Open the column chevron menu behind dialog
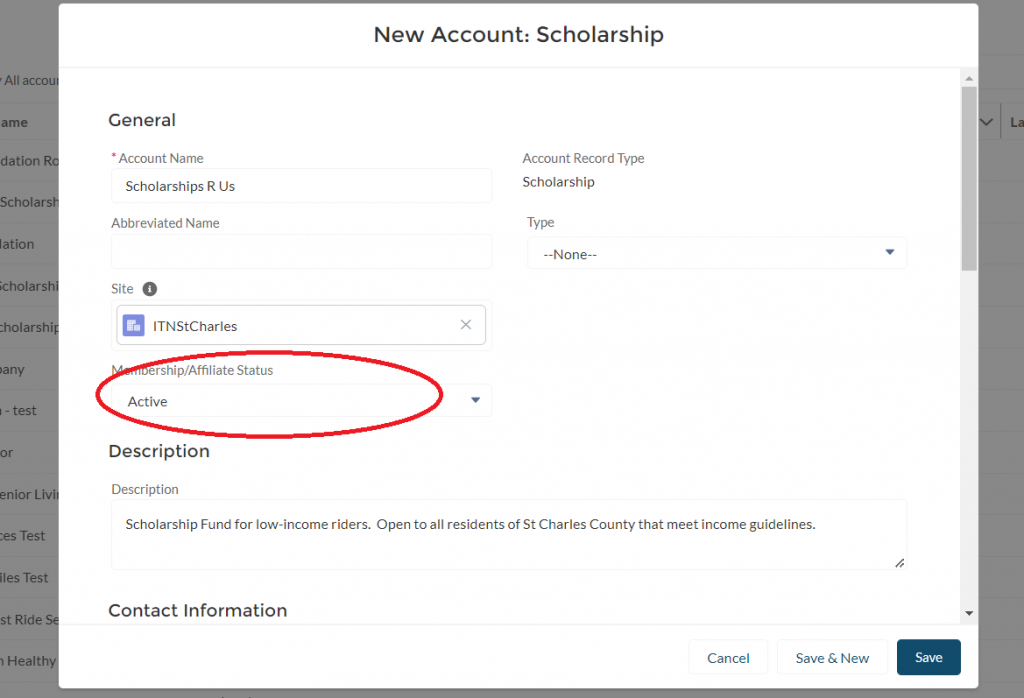Image resolution: width=1024 pixels, height=698 pixels. [x=987, y=122]
